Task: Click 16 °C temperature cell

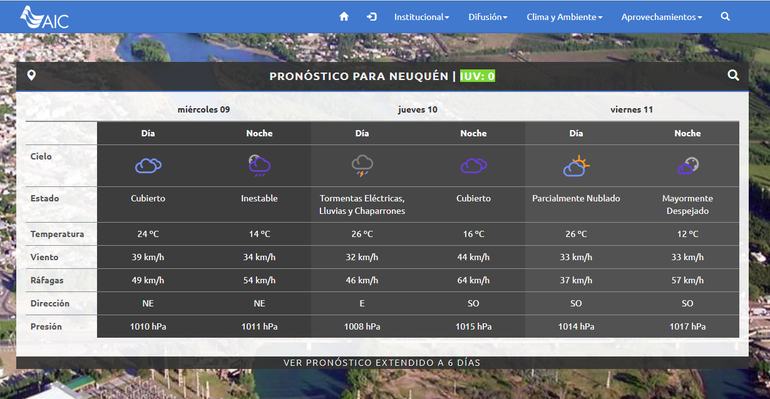Action: tap(473, 234)
